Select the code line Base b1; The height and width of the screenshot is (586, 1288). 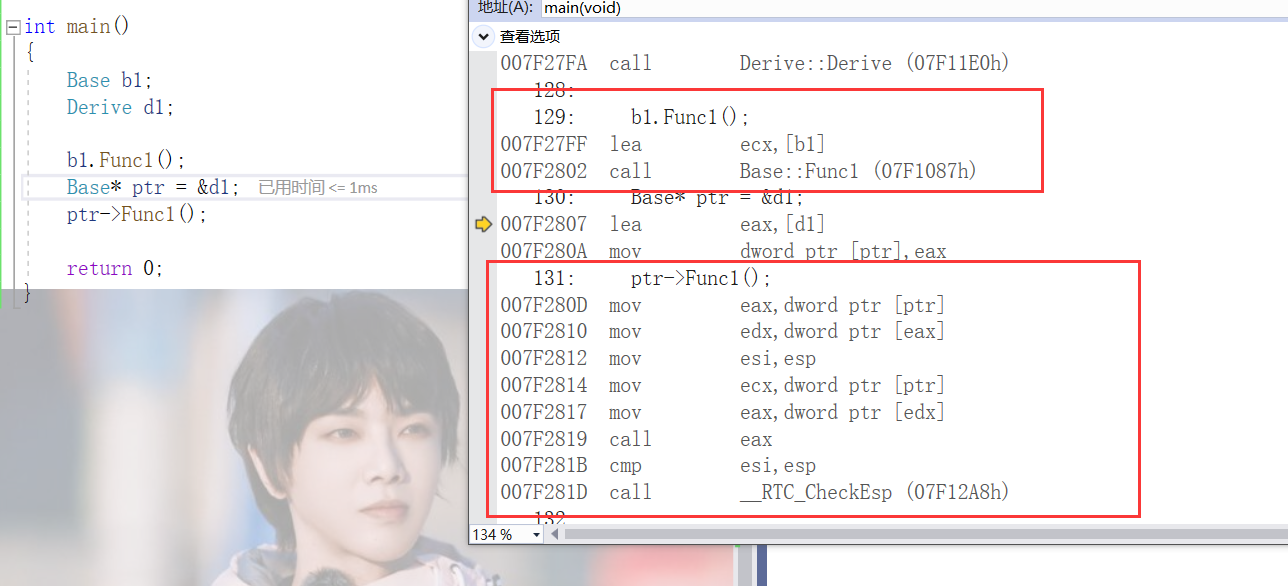[110, 80]
